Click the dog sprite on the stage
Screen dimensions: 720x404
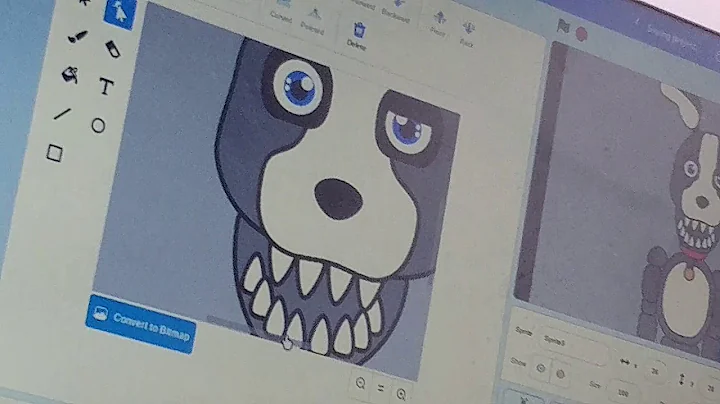(687, 220)
